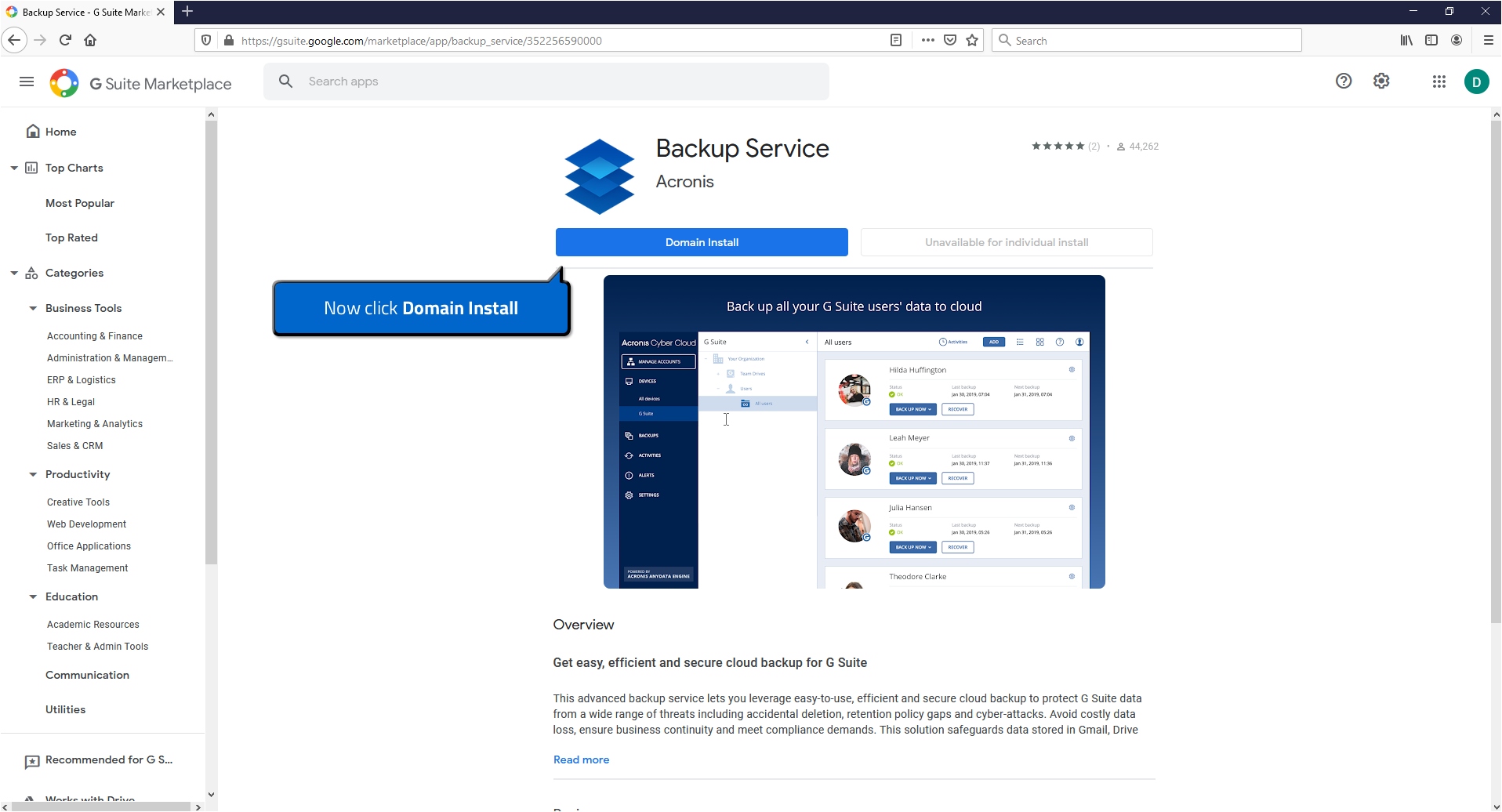
Task: Click the five-star rating
Action: 1058,146
